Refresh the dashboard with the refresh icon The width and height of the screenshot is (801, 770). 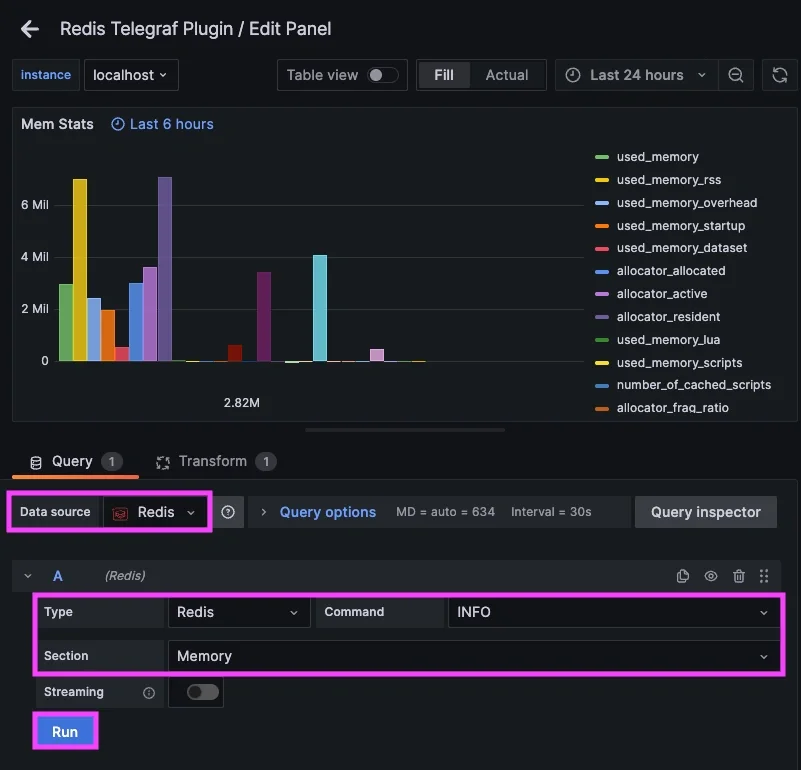(x=779, y=74)
